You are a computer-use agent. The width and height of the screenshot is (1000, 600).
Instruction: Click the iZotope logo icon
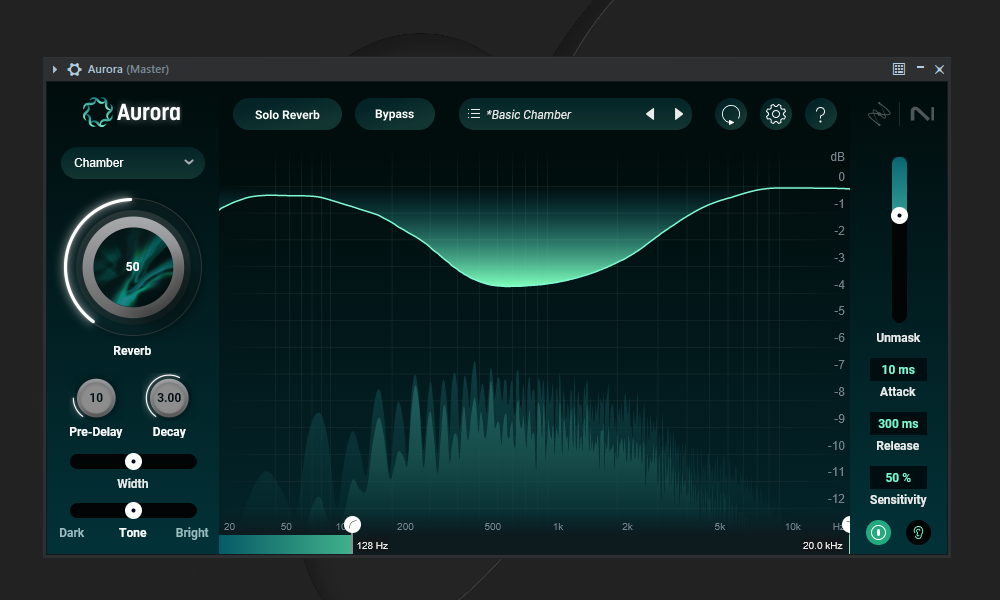878,115
